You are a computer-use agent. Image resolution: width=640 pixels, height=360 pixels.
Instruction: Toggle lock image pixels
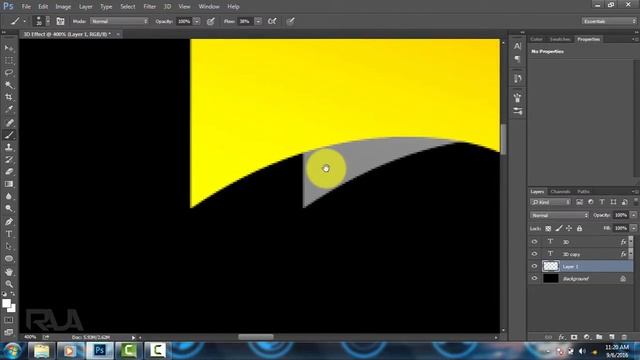(x=559, y=229)
